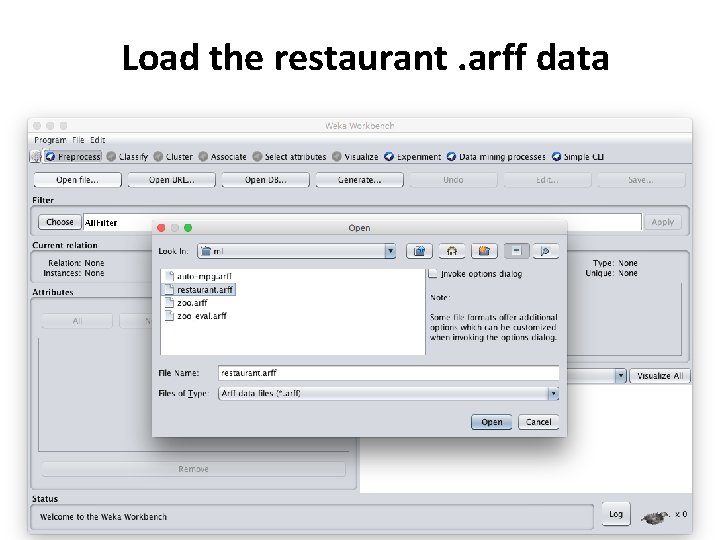Click the zoo_eval.arff file icon
This screenshot has width=720, height=540.
[169, 315]
